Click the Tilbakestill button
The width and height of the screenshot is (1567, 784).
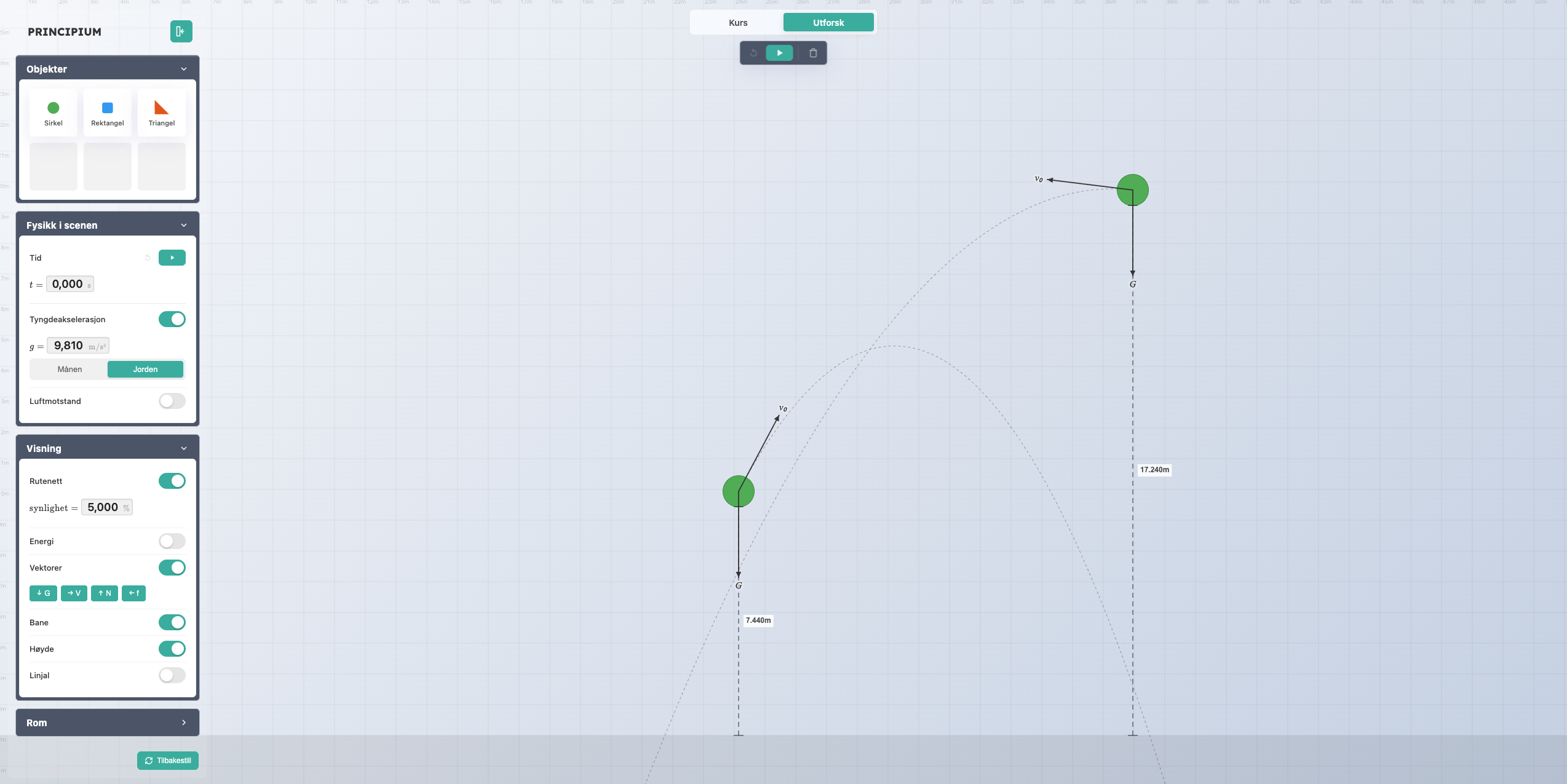pos(168,761)
